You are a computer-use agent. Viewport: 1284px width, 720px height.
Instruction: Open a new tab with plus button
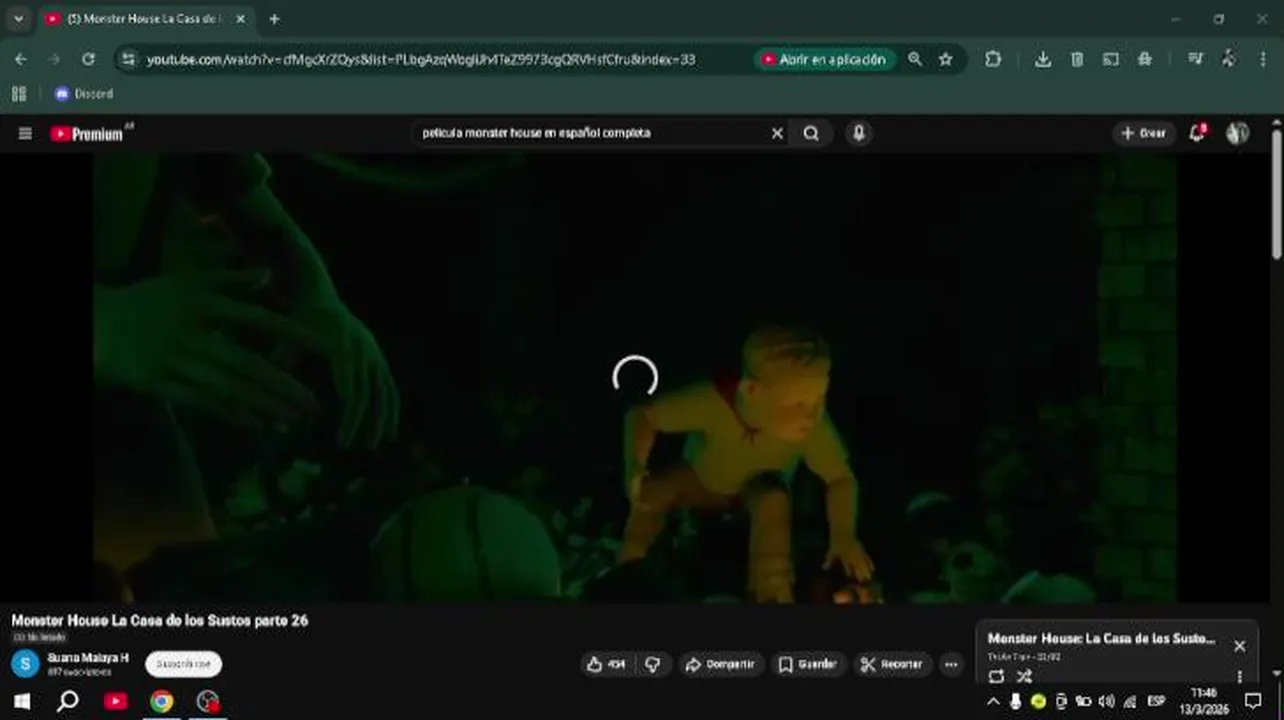pyautogui.click(x=274, y=19)
